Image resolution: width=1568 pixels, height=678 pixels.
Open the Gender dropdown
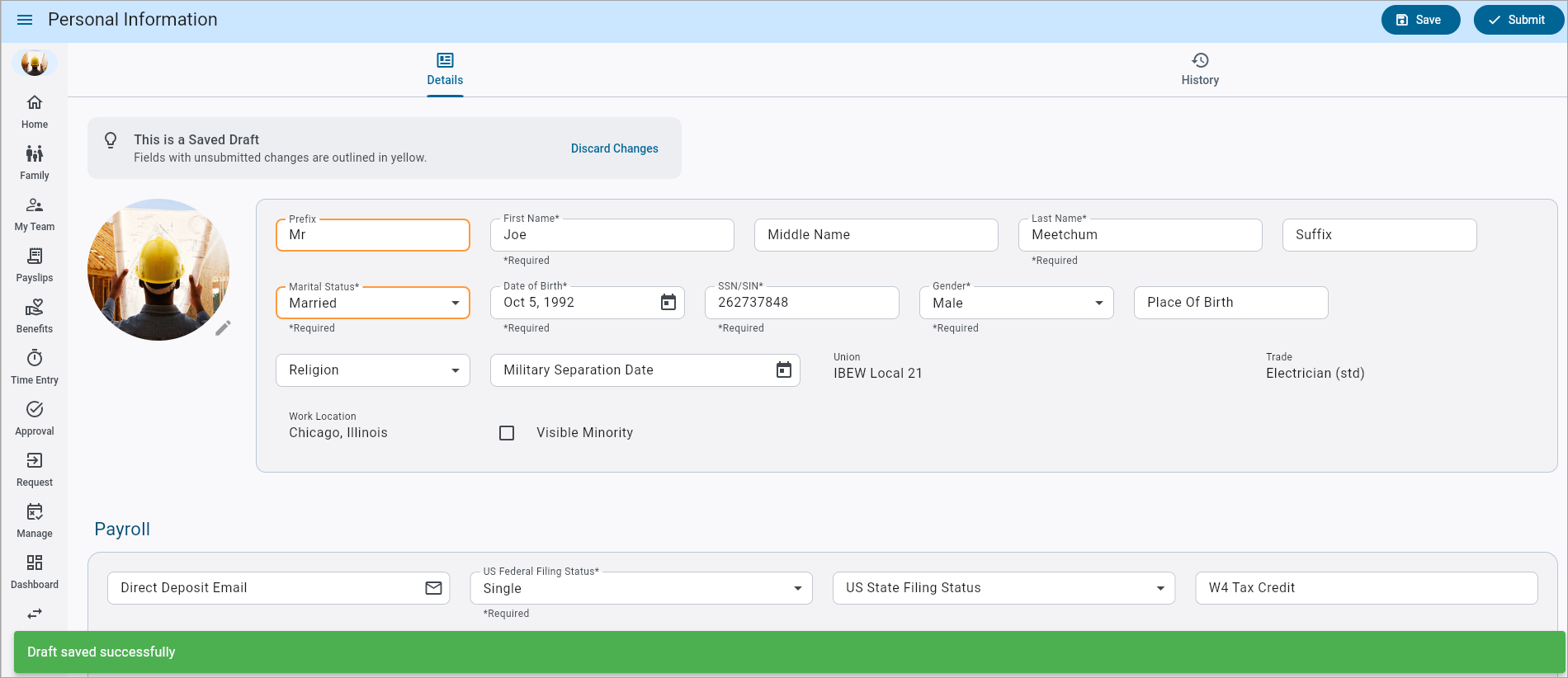1098,304
